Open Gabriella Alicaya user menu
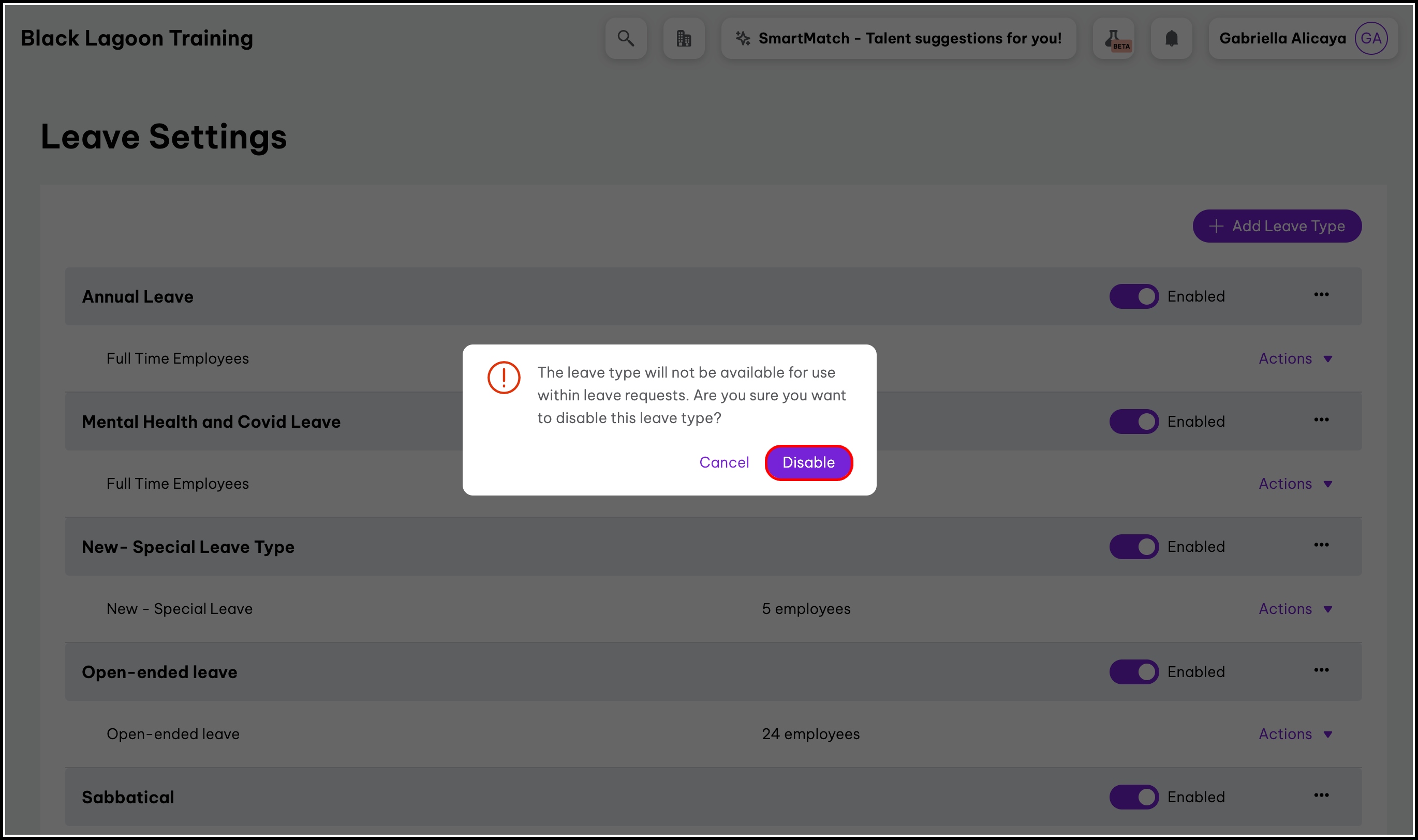This screenshot has height=840, width=1418. 1282,38
